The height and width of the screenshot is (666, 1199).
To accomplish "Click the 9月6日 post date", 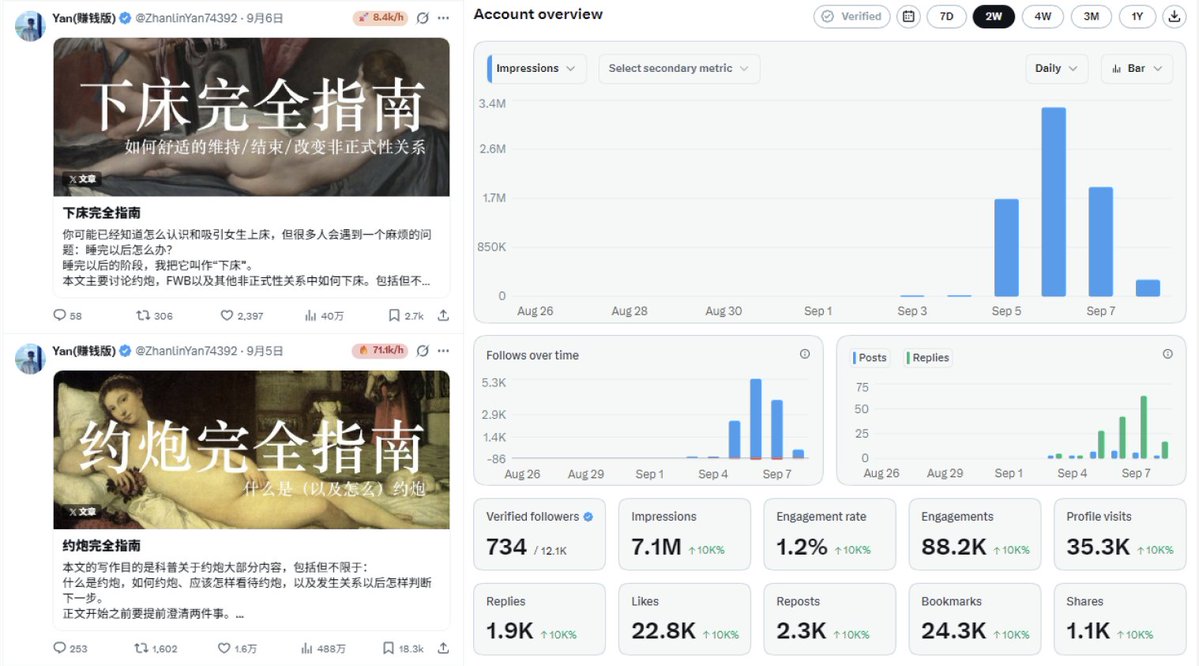I will (265, 18).
